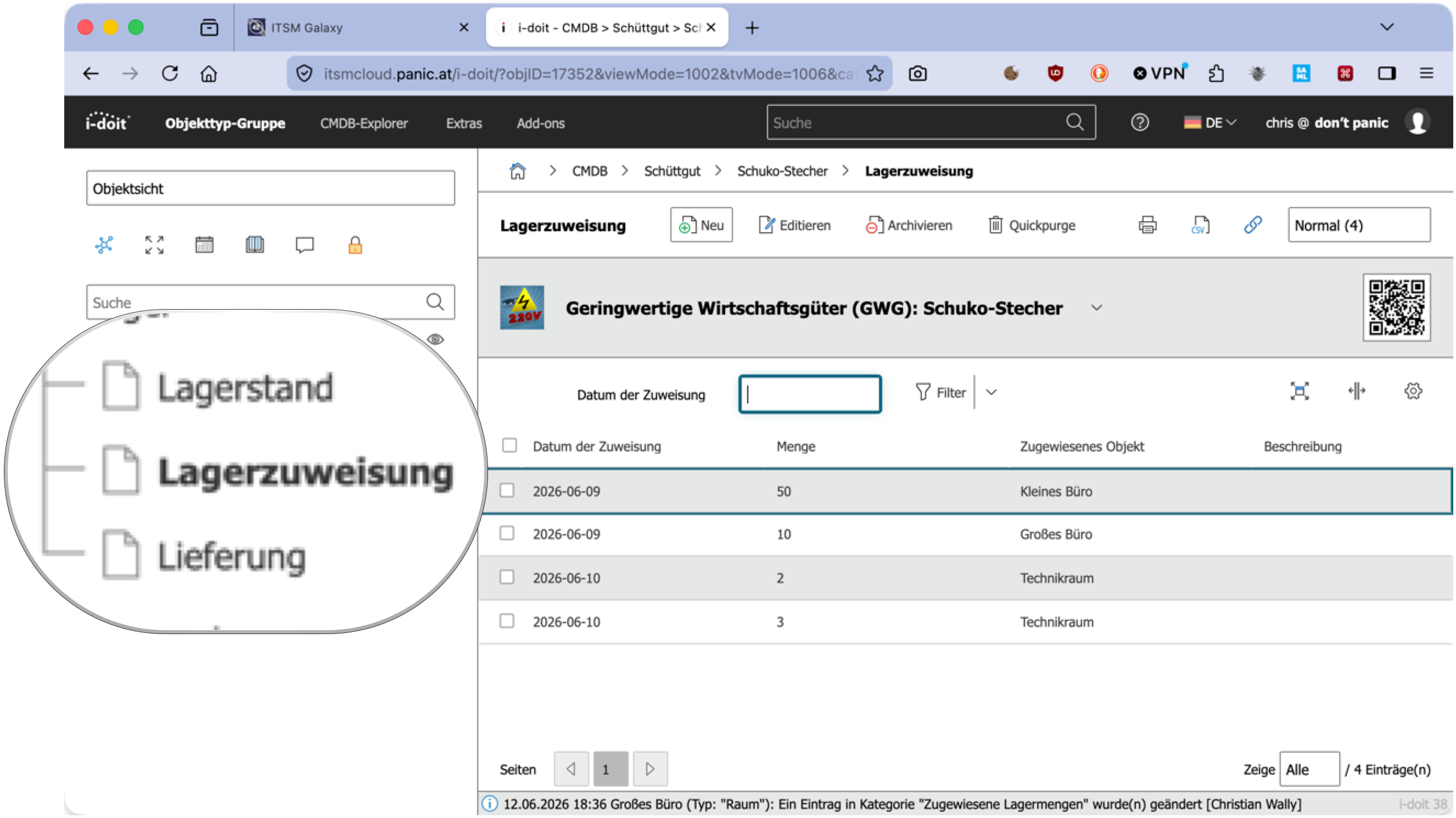Open the list settings gear icon
The image size is (1456, 818).
click(x=1413, y=391)
